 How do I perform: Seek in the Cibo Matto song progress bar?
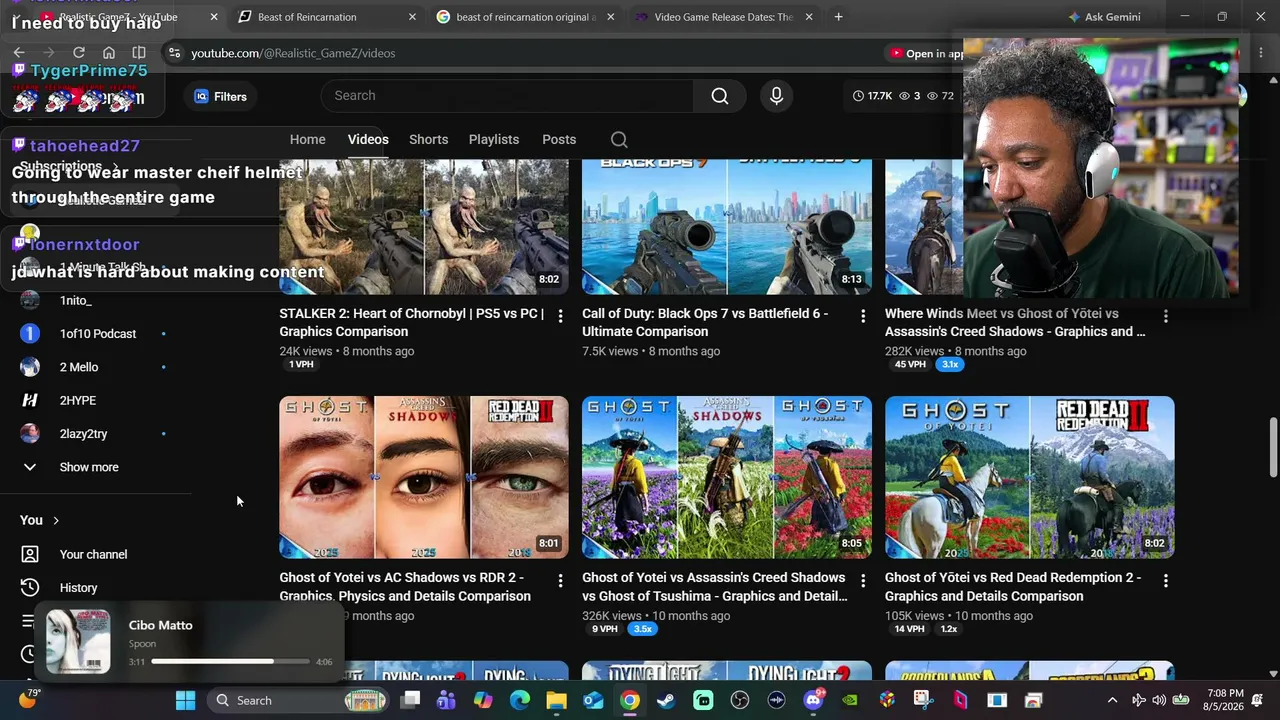click(230, 661)
